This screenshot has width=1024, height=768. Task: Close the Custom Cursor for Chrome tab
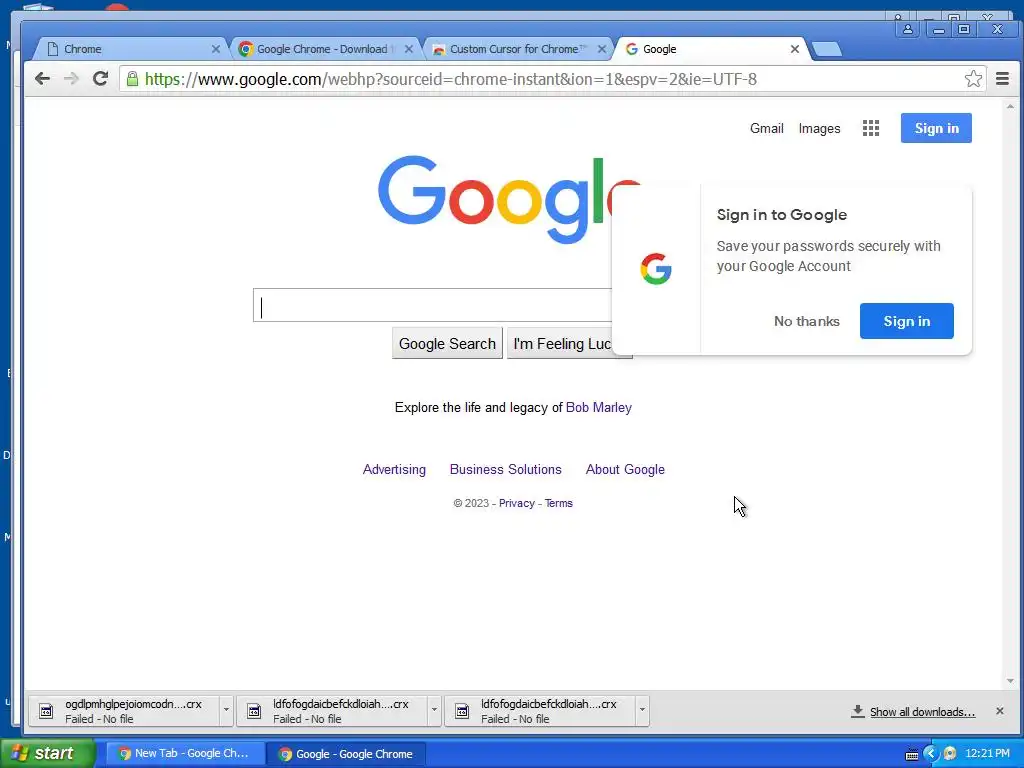[x=601, y=49]
